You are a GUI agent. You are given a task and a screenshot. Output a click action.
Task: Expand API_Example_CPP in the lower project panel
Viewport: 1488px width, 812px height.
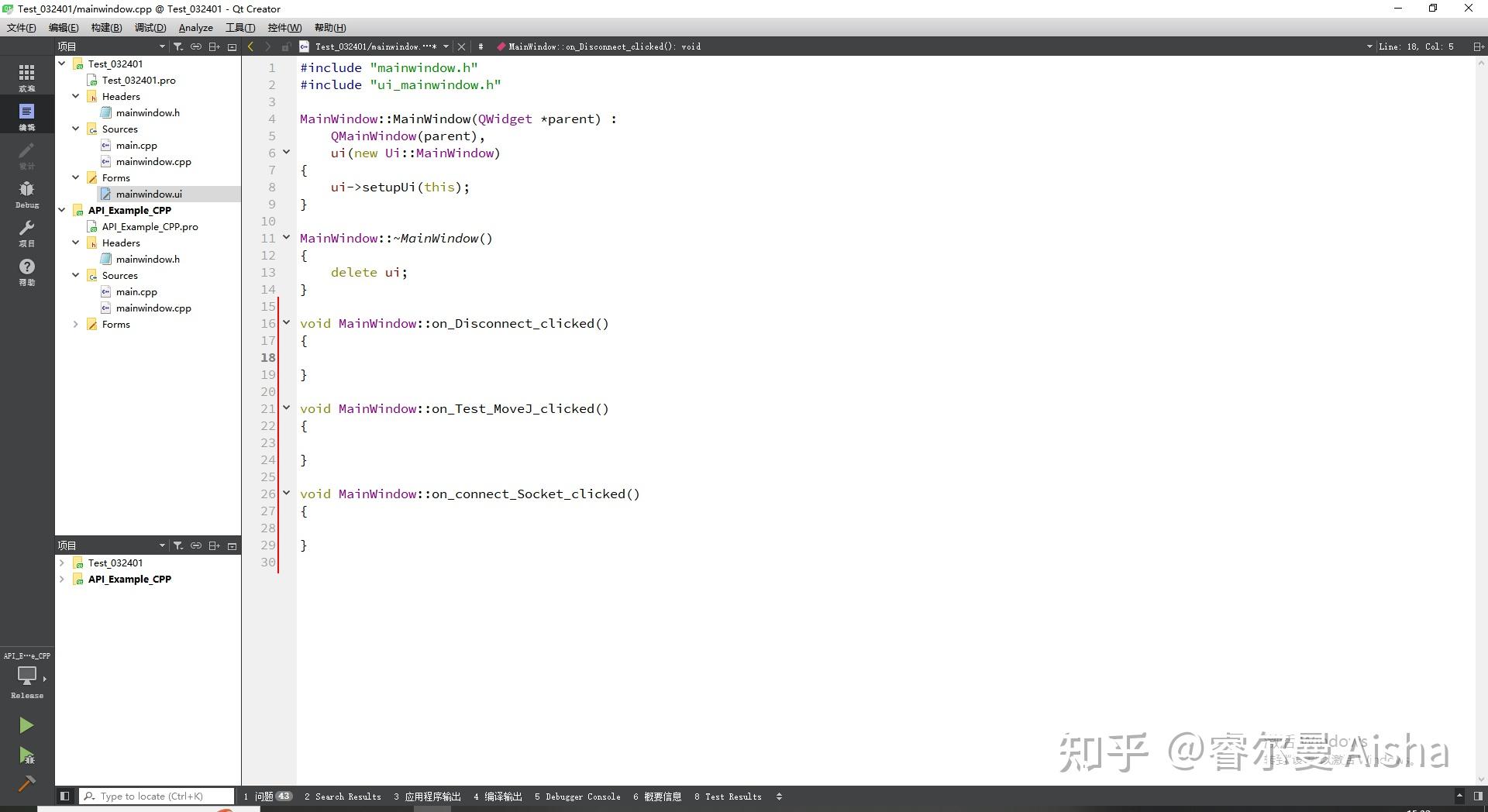pyautogui.click(x=62, y=579)
